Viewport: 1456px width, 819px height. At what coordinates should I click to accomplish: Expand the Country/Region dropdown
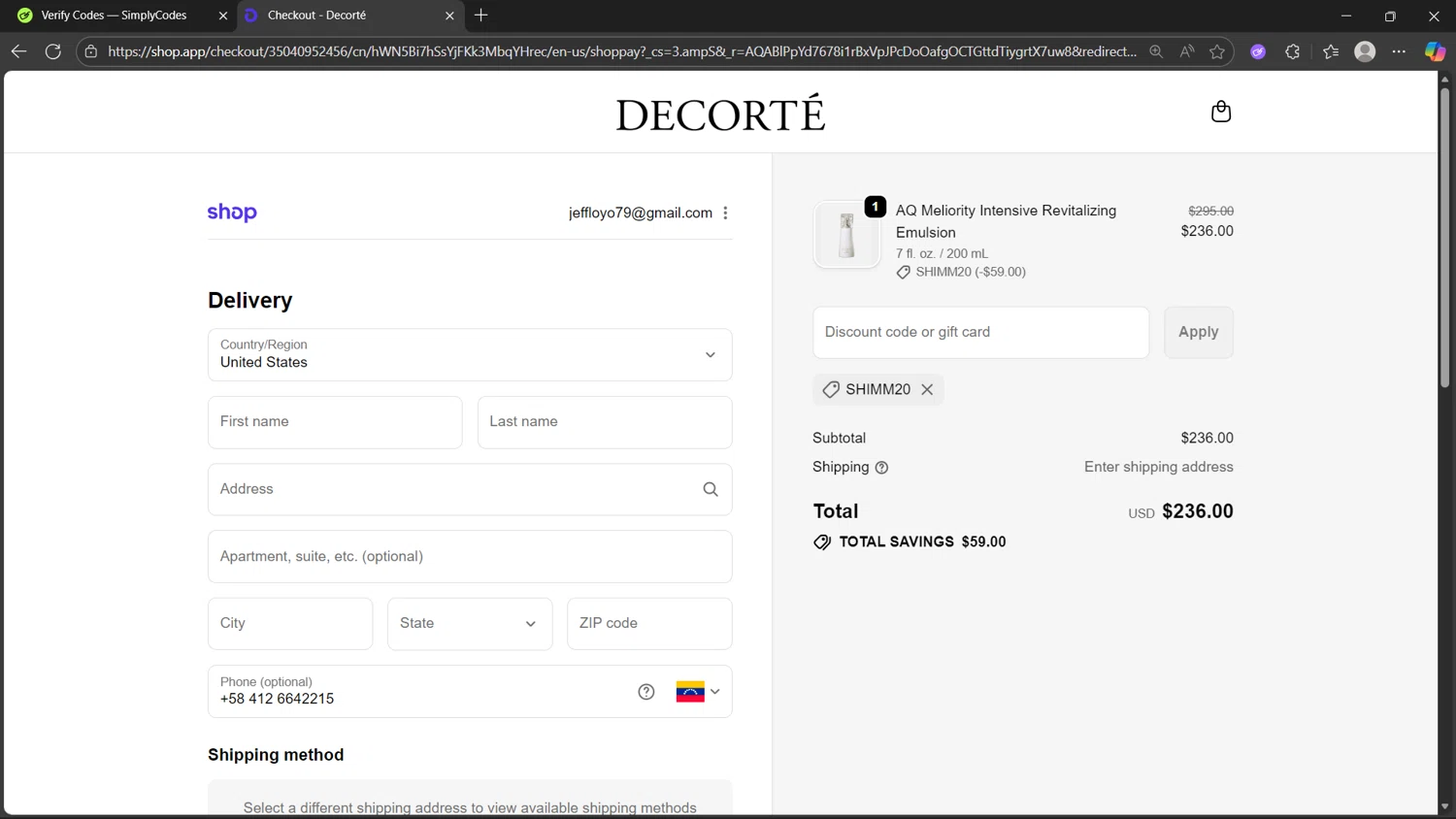coord(470,354)
